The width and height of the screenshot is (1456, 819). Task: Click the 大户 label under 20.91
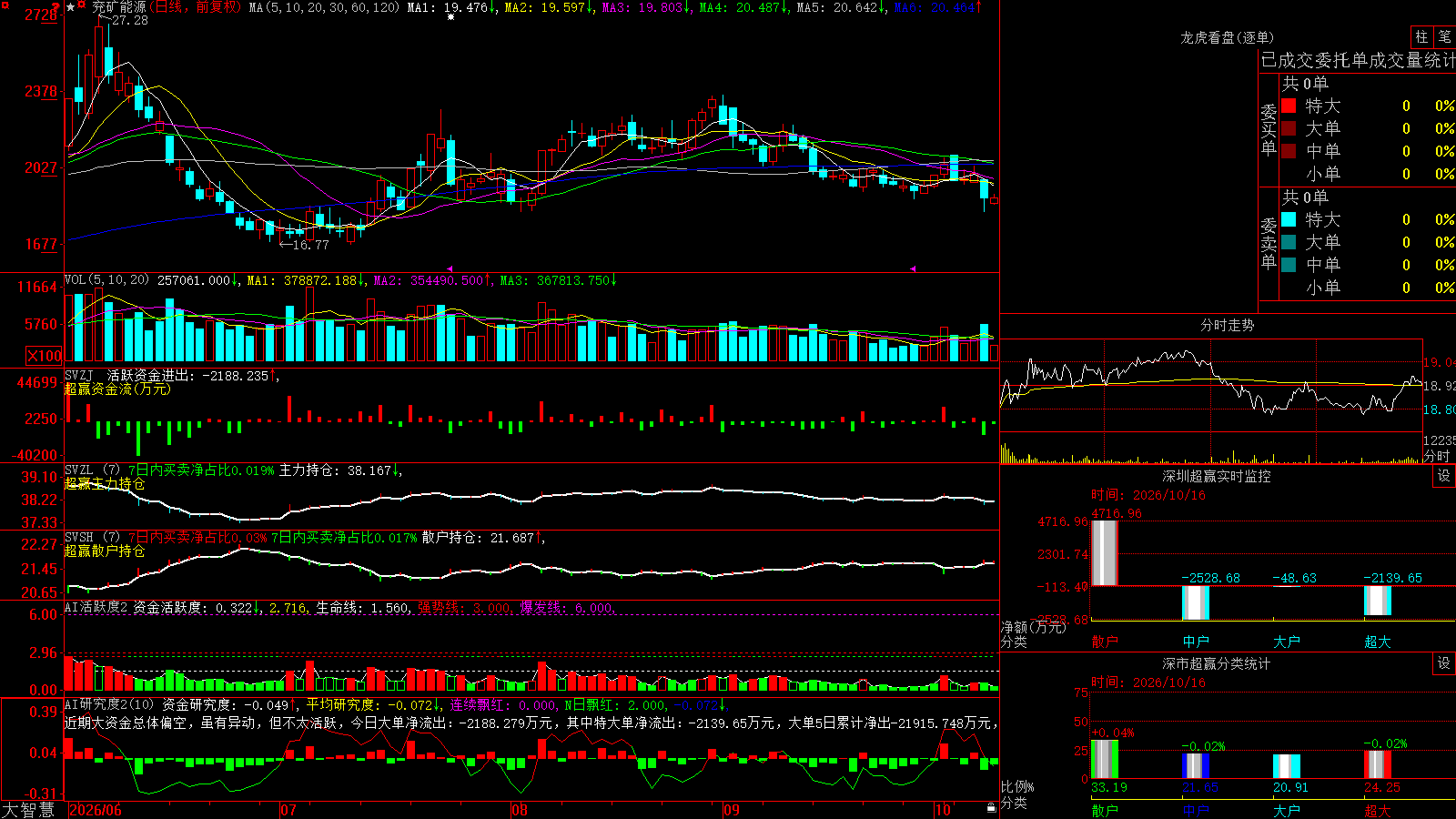[x=1286, y=810]
